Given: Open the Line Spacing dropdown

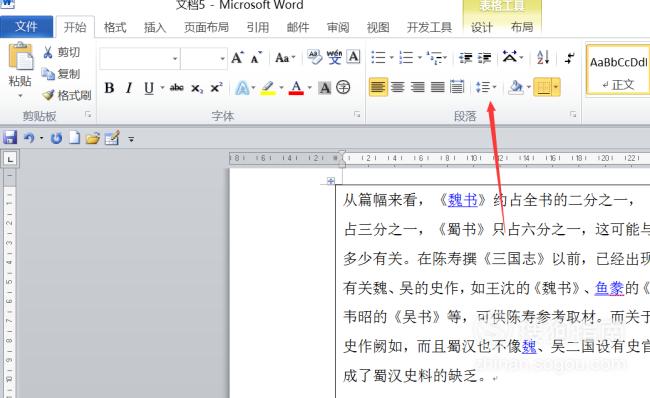Looking at the screenshot, I should 486,87.
